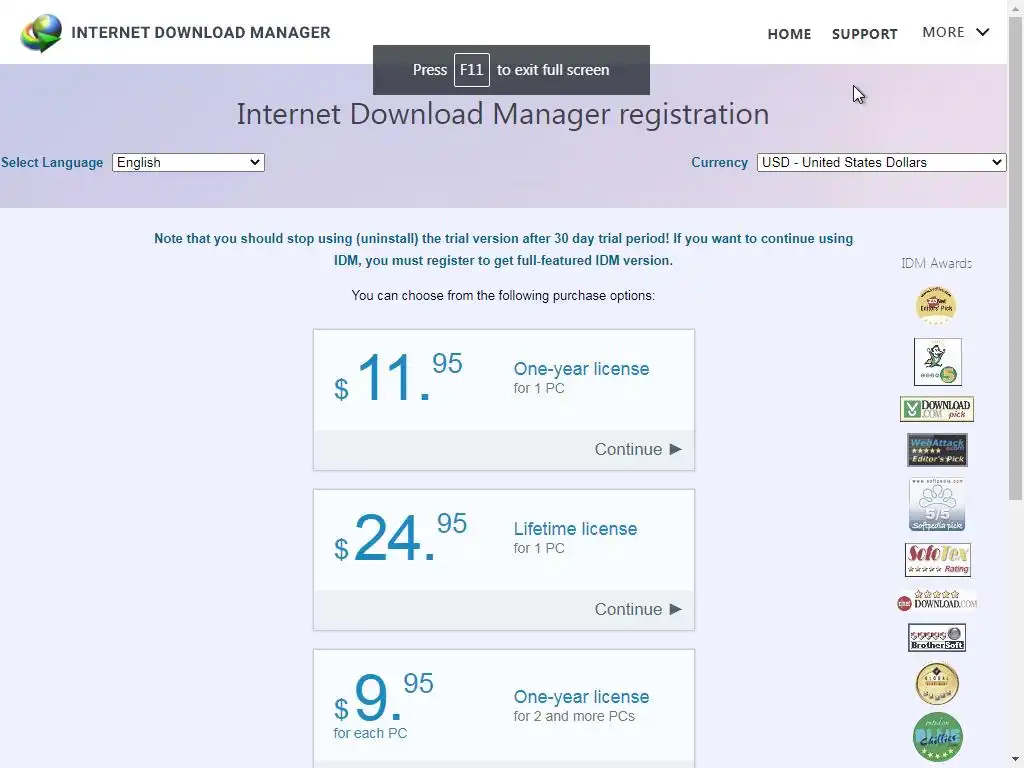Click the INTERNET DOWNLOAD MANAGER title link
This screenshot has width=1024, height=768.
point(200,33)
